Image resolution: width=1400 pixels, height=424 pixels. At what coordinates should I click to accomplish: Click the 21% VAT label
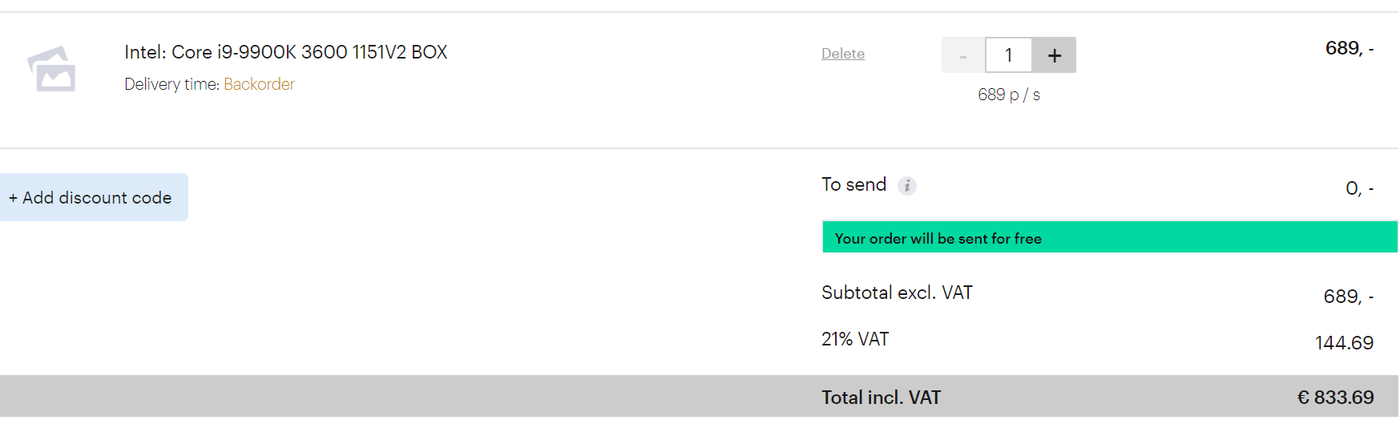click(x=855, y=339)
